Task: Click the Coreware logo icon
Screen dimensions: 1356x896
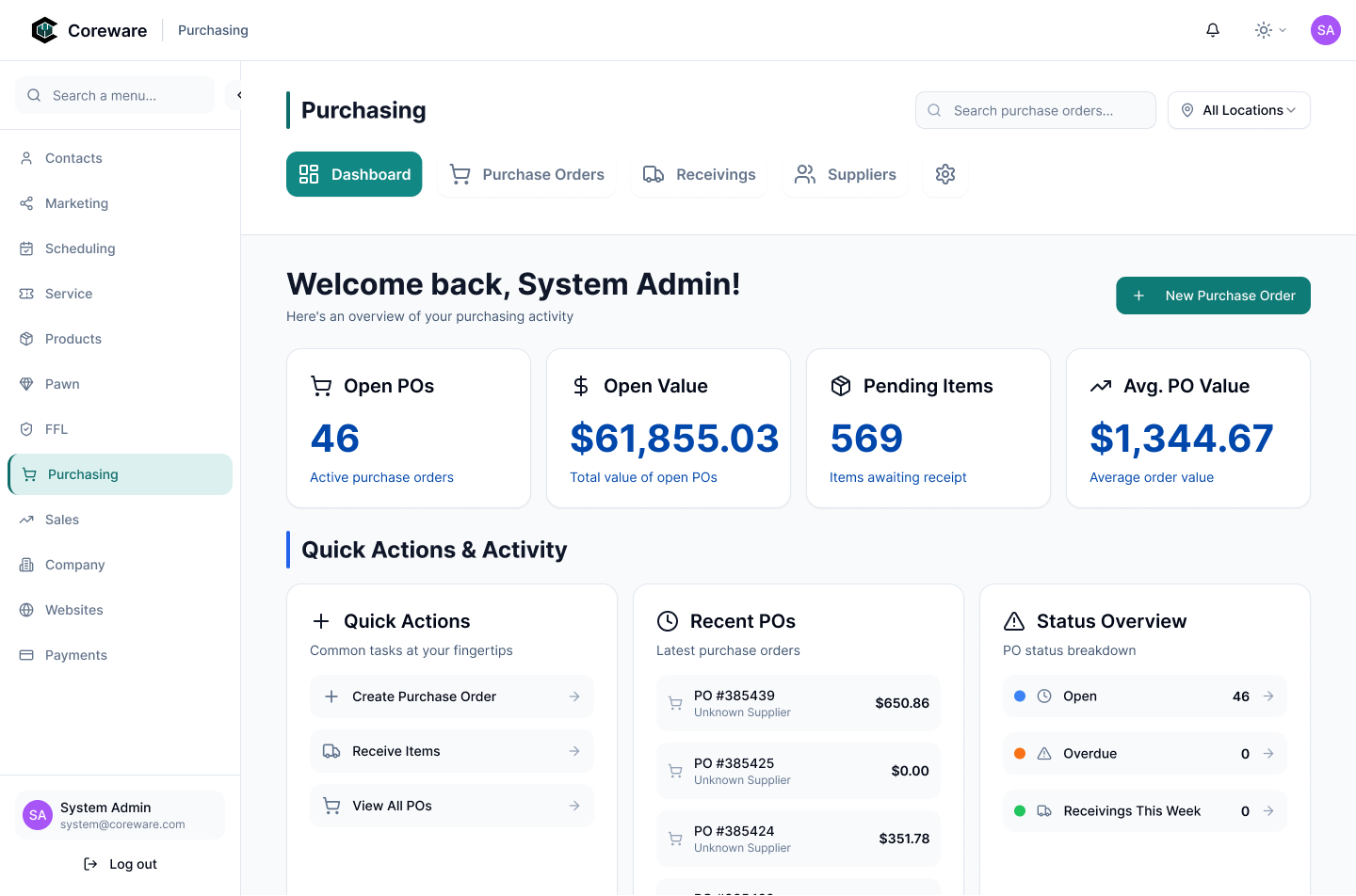Action: tap(44, 30)
